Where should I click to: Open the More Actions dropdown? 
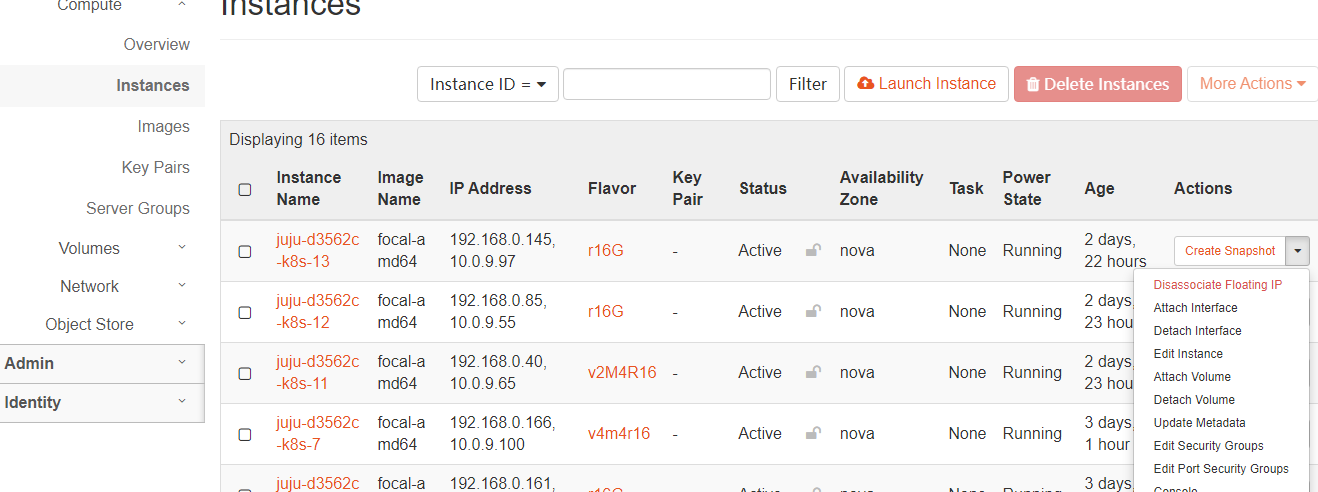tap(1252, 84)
